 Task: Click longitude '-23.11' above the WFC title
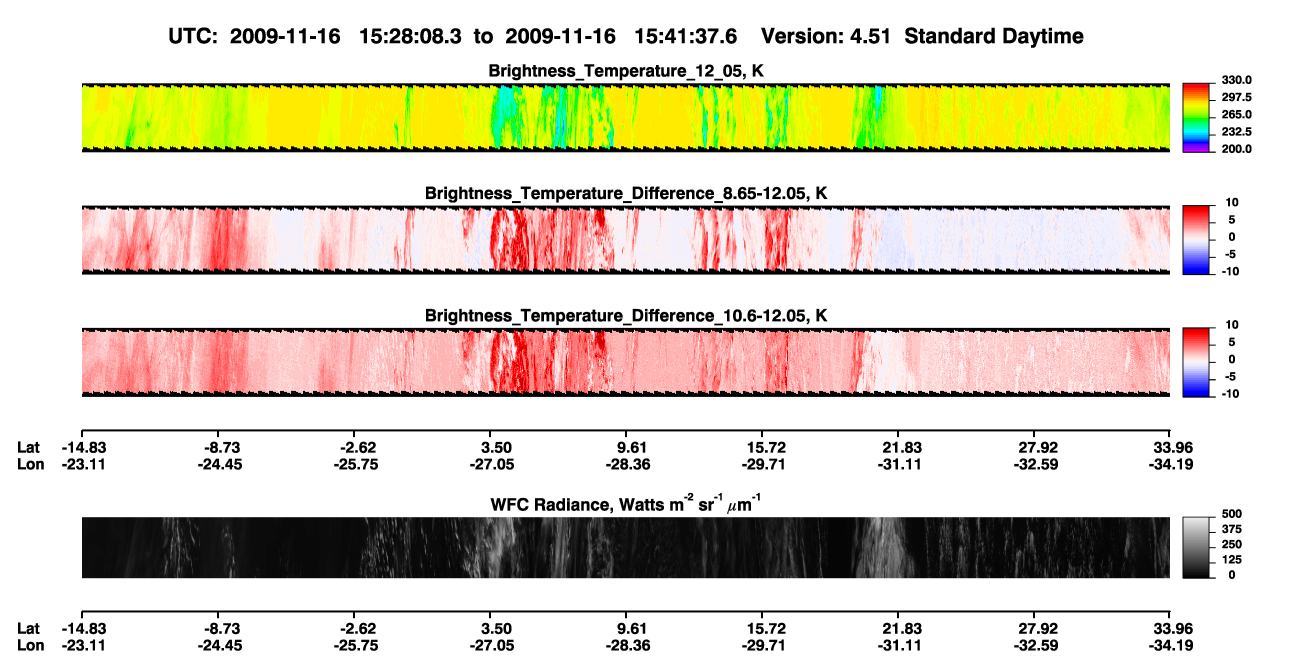click(82, 464)
